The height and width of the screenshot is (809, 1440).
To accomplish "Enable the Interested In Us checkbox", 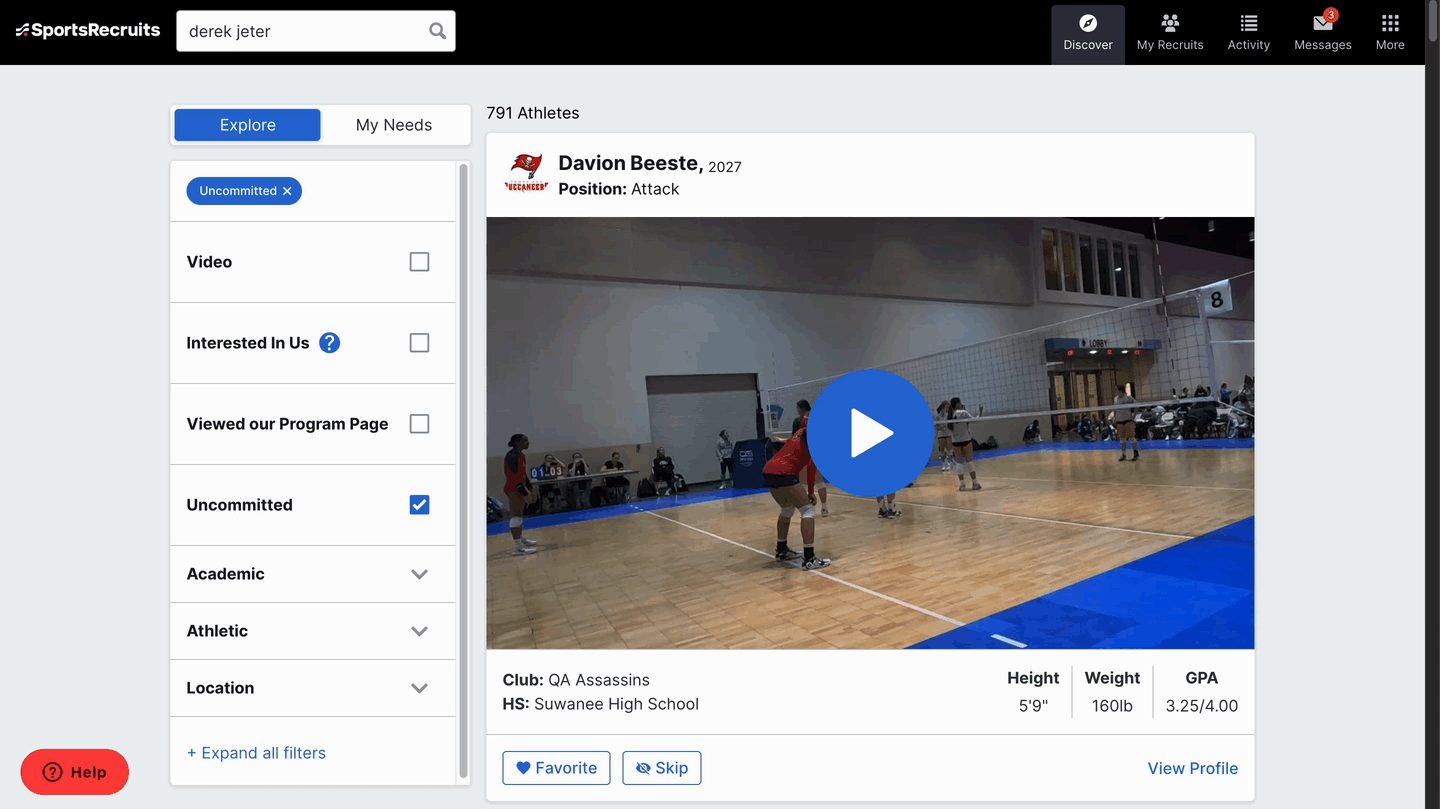I will (x=419, y=343).
